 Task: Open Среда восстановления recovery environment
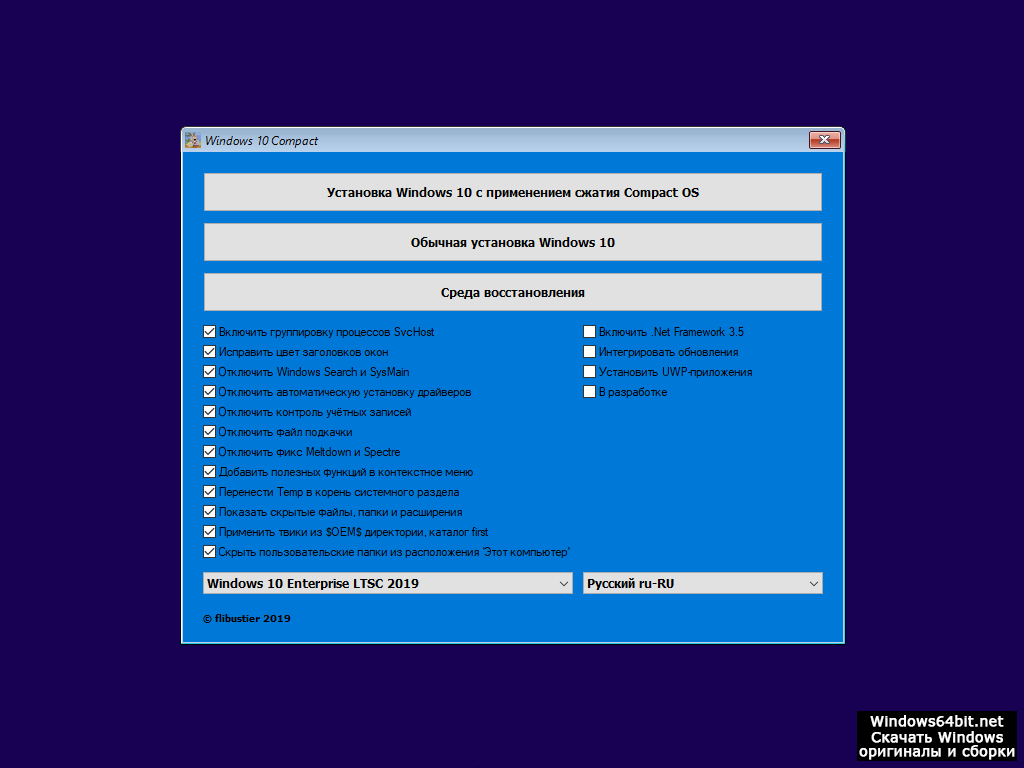click(512, 293)
